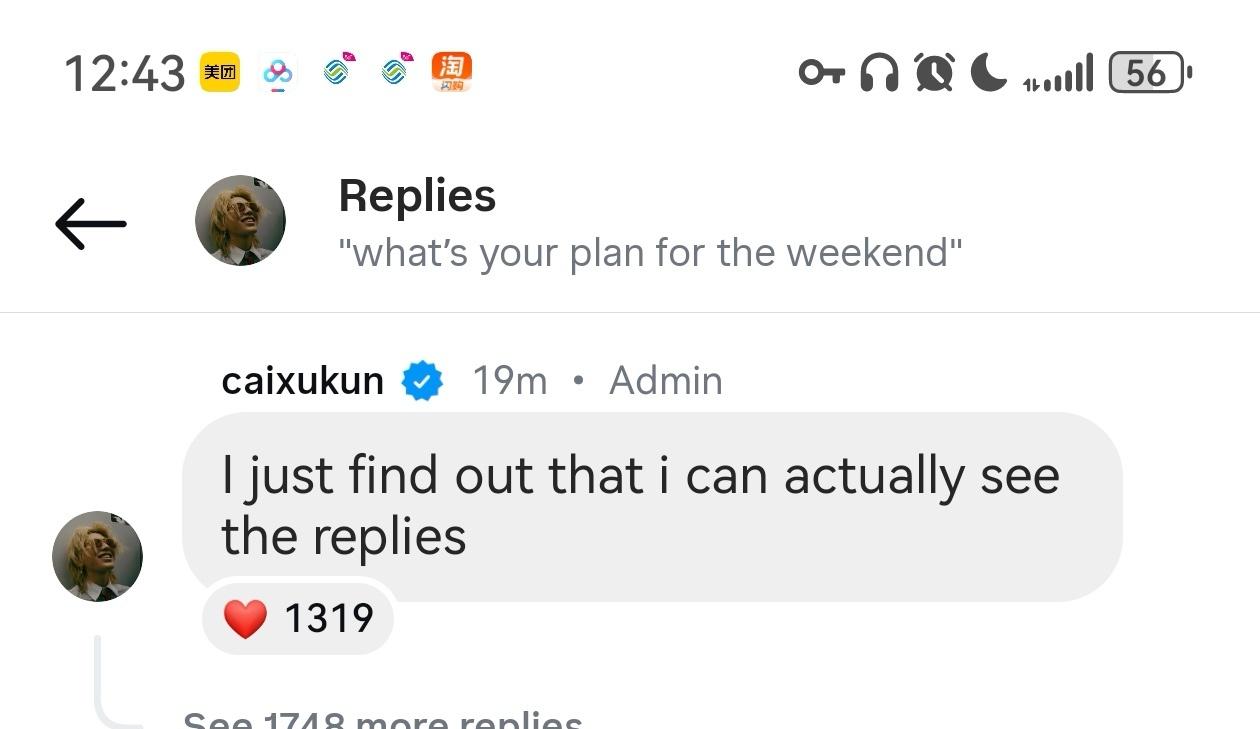Tap the blue verified badge next to caixukun
The height and width of the screenshot is (729, 1260).
[x=422, y=381]
